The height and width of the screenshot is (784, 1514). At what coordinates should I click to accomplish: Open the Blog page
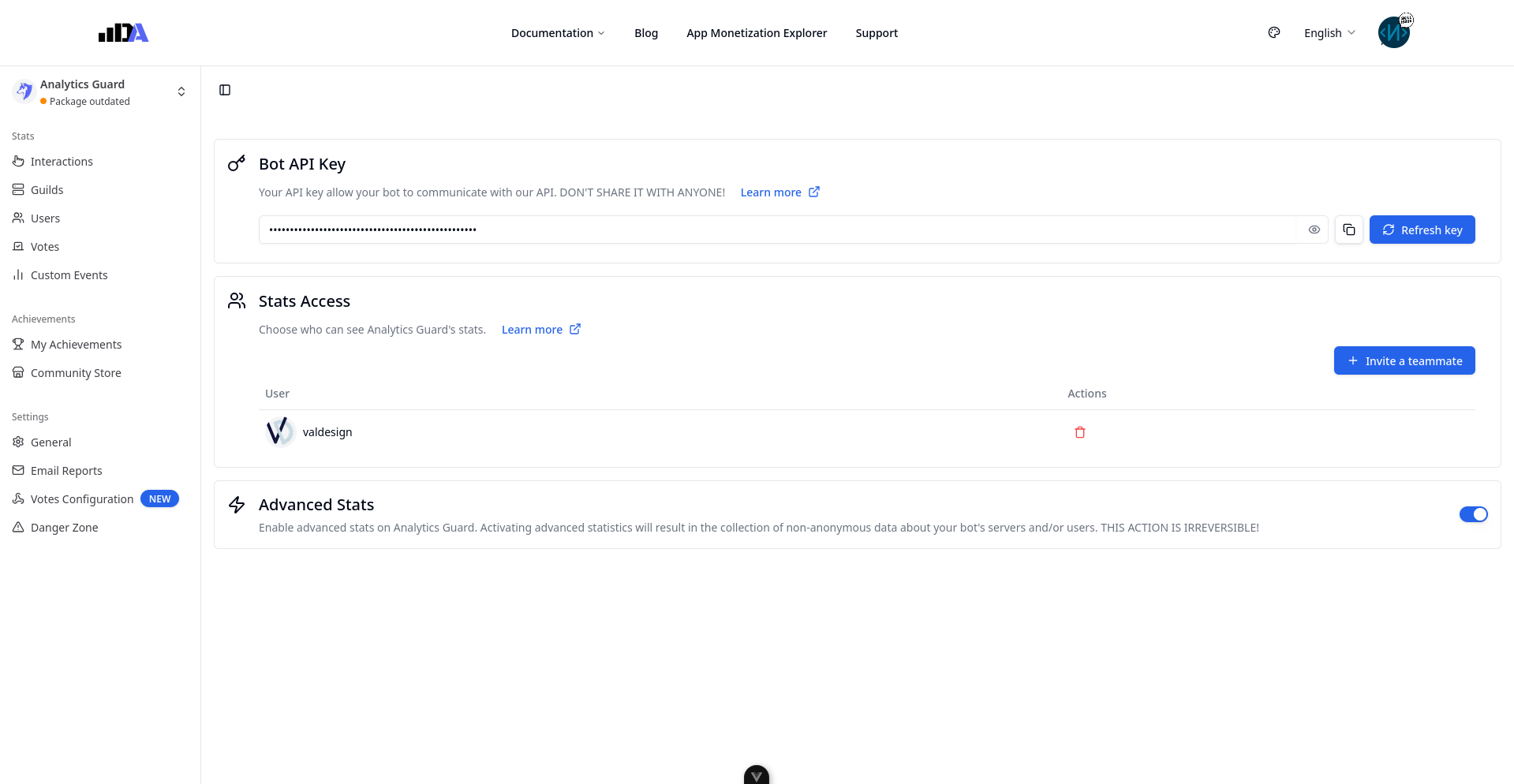click(645, 33)
